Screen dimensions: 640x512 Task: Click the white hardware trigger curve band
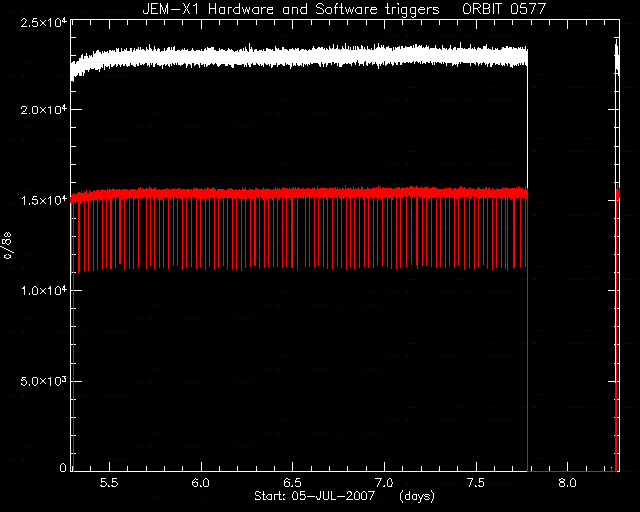pyautogui.click(x=300, y=56)
